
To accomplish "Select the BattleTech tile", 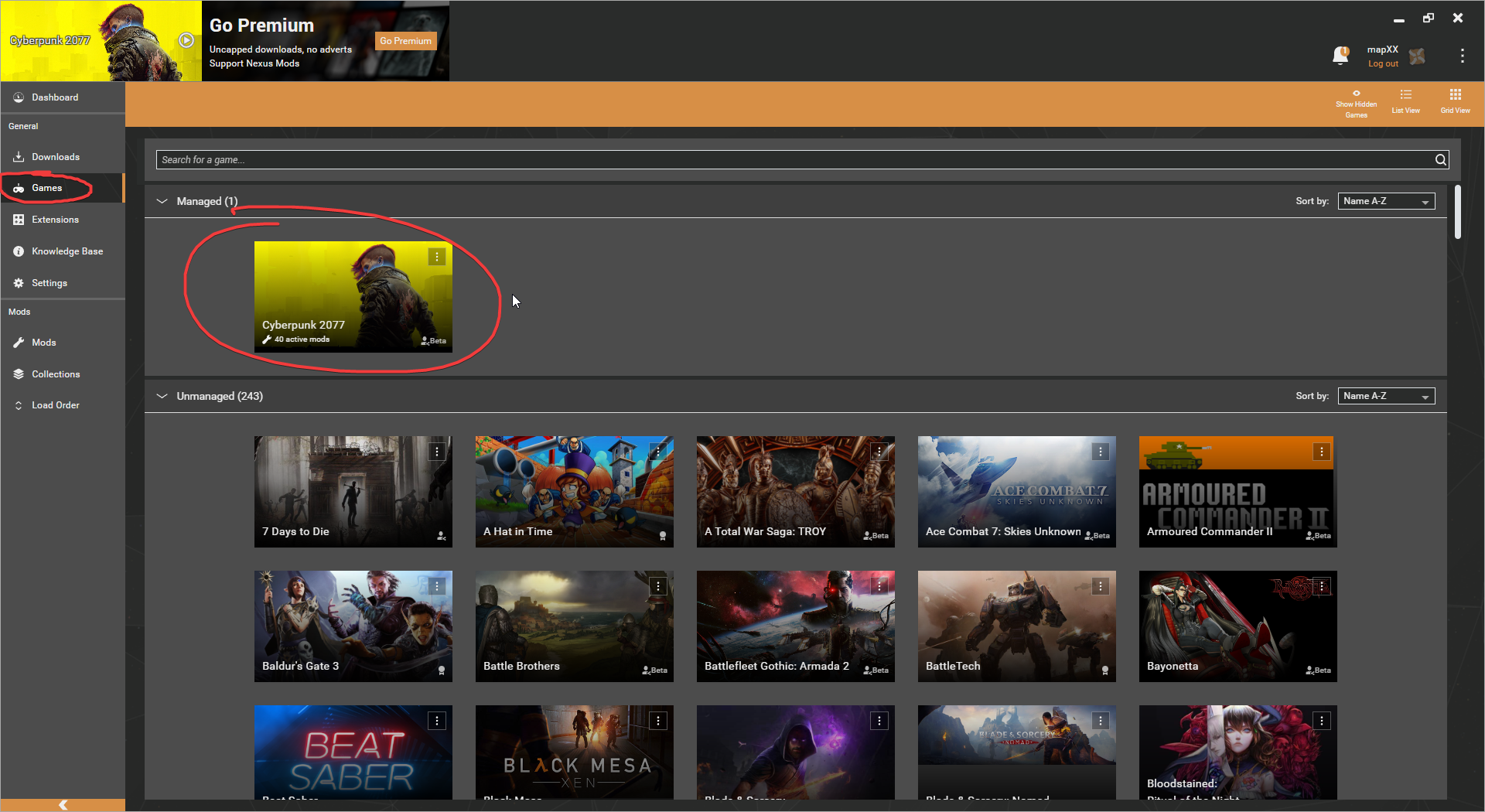I will pos(1017,626).
